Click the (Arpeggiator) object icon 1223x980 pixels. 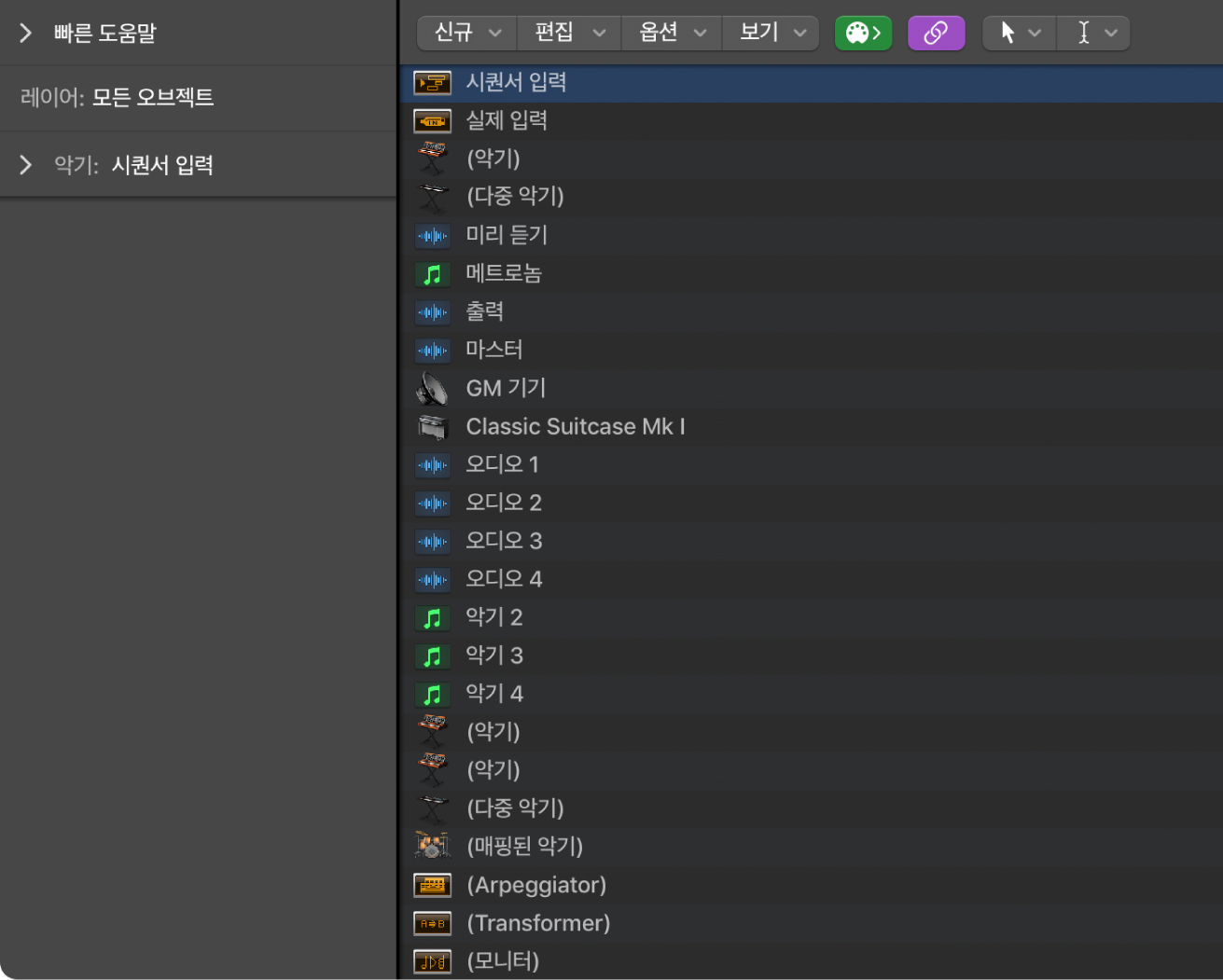tap(432, 886)
